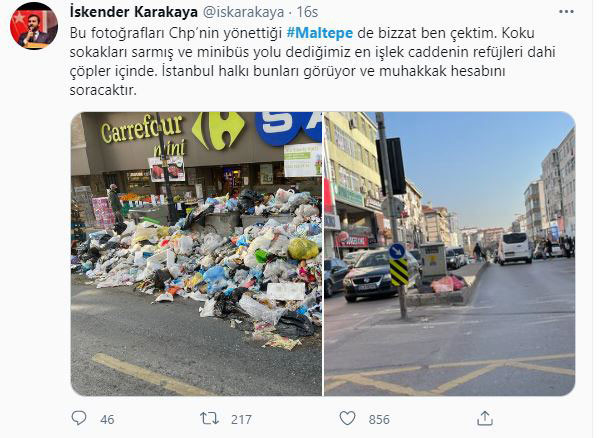Image resolution: width=610 pixels, height=438 pixels.
Task: Click the like count 856
Action: pos(379,419)
